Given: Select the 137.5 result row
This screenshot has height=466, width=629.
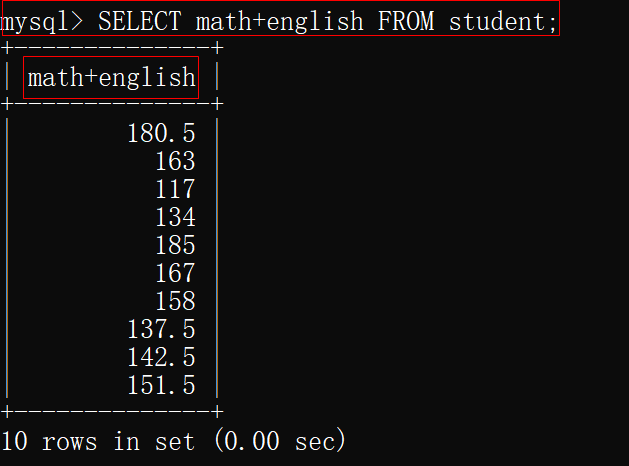Looking at the screenshot, I should click(x=161, y=329).
